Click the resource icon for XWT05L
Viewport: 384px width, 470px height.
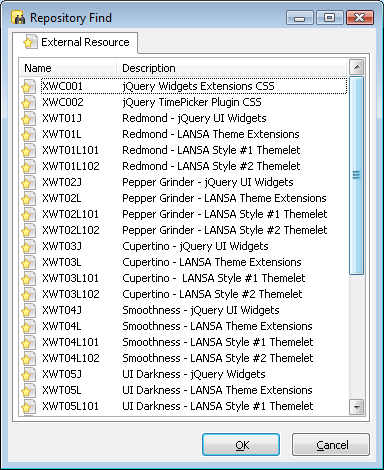[x=28, y=390]
